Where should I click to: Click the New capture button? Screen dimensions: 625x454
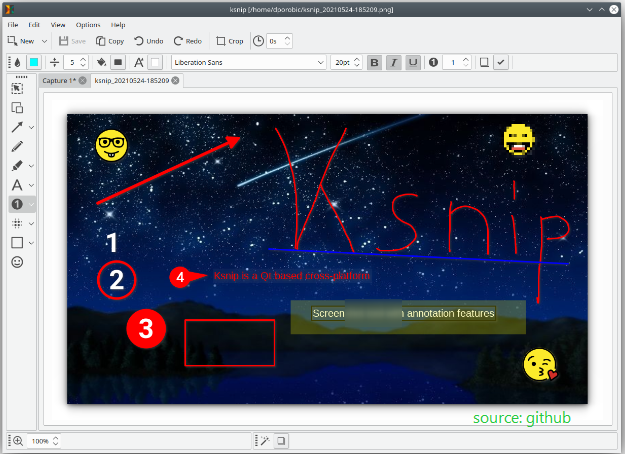point(22,41)
